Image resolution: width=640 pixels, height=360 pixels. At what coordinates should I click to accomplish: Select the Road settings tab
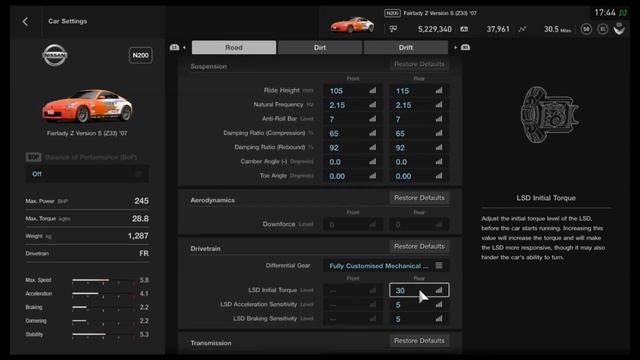pos(234,47)
